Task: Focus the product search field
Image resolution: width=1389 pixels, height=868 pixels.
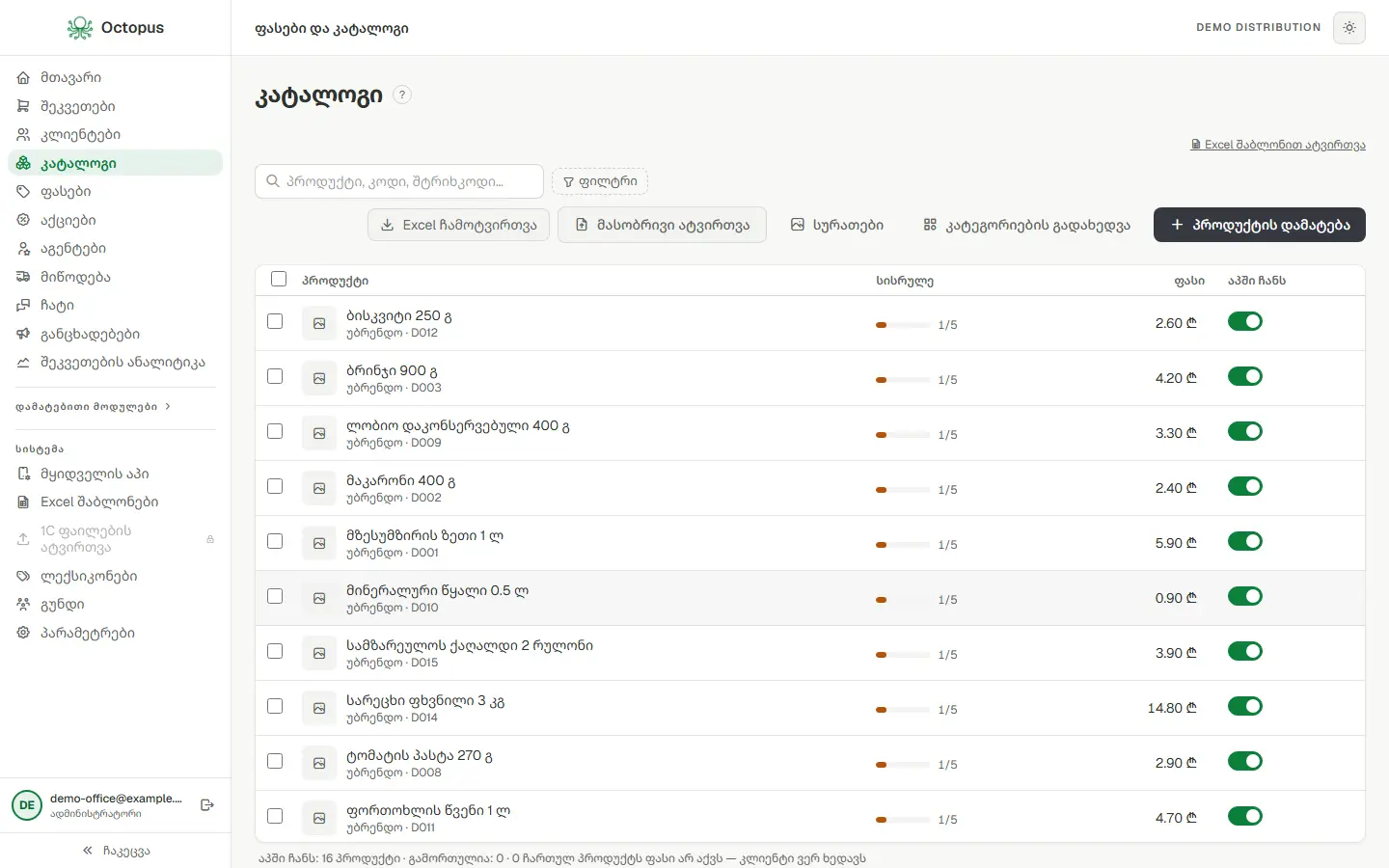Action: coord(399,181)
